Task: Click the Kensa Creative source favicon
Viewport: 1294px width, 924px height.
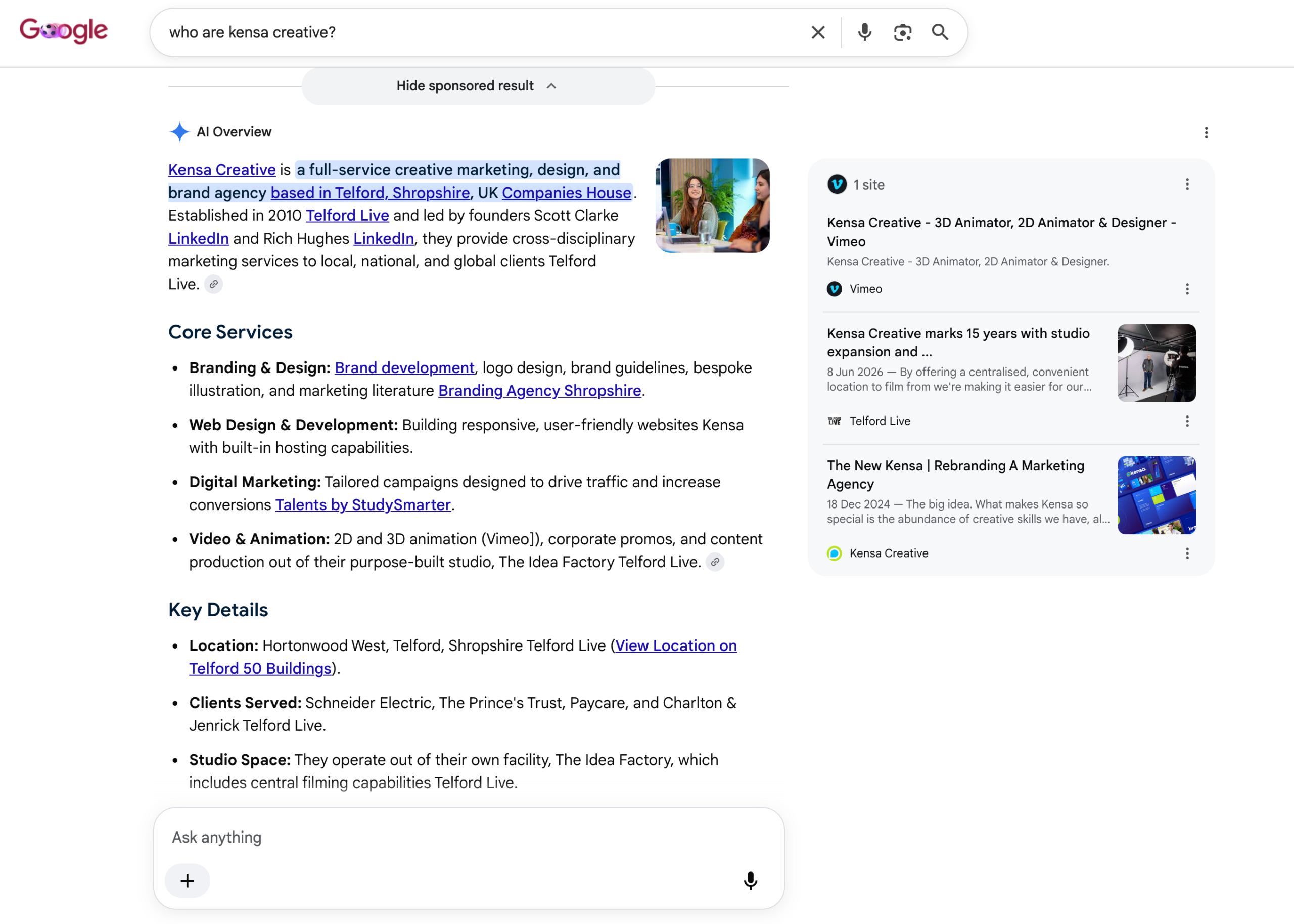Action: [x=835, y=553]
